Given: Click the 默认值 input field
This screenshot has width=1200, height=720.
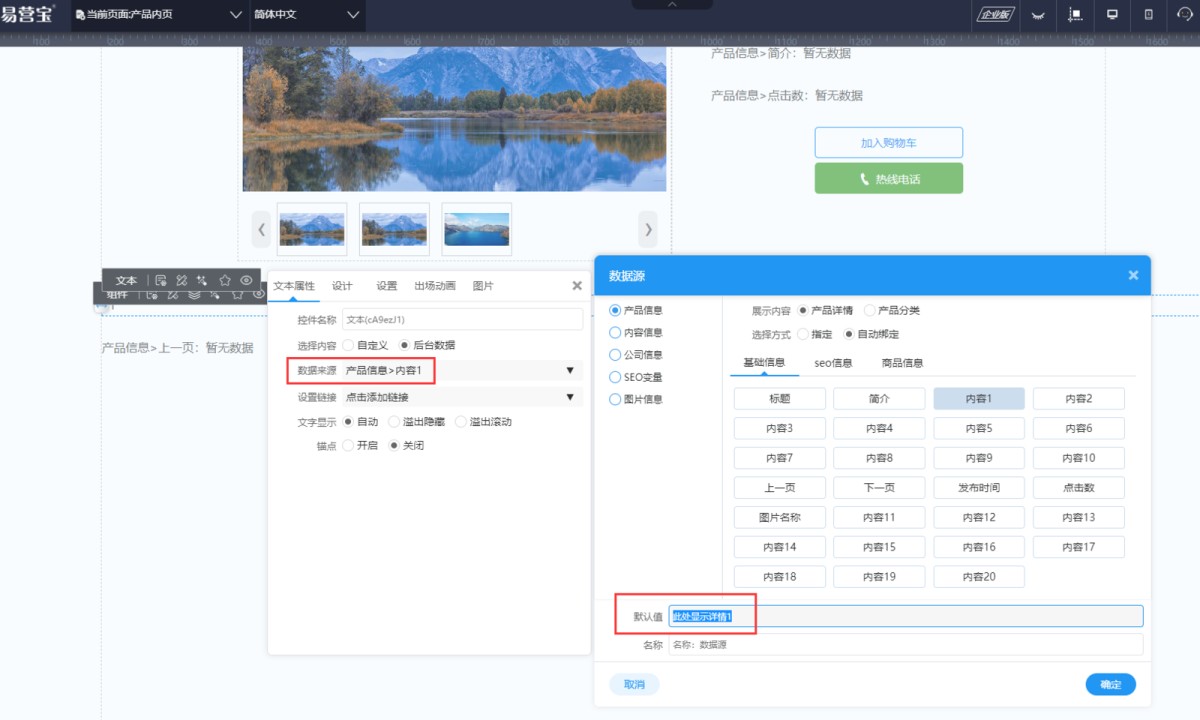Looking at the screenshot, I should [905, 616].
